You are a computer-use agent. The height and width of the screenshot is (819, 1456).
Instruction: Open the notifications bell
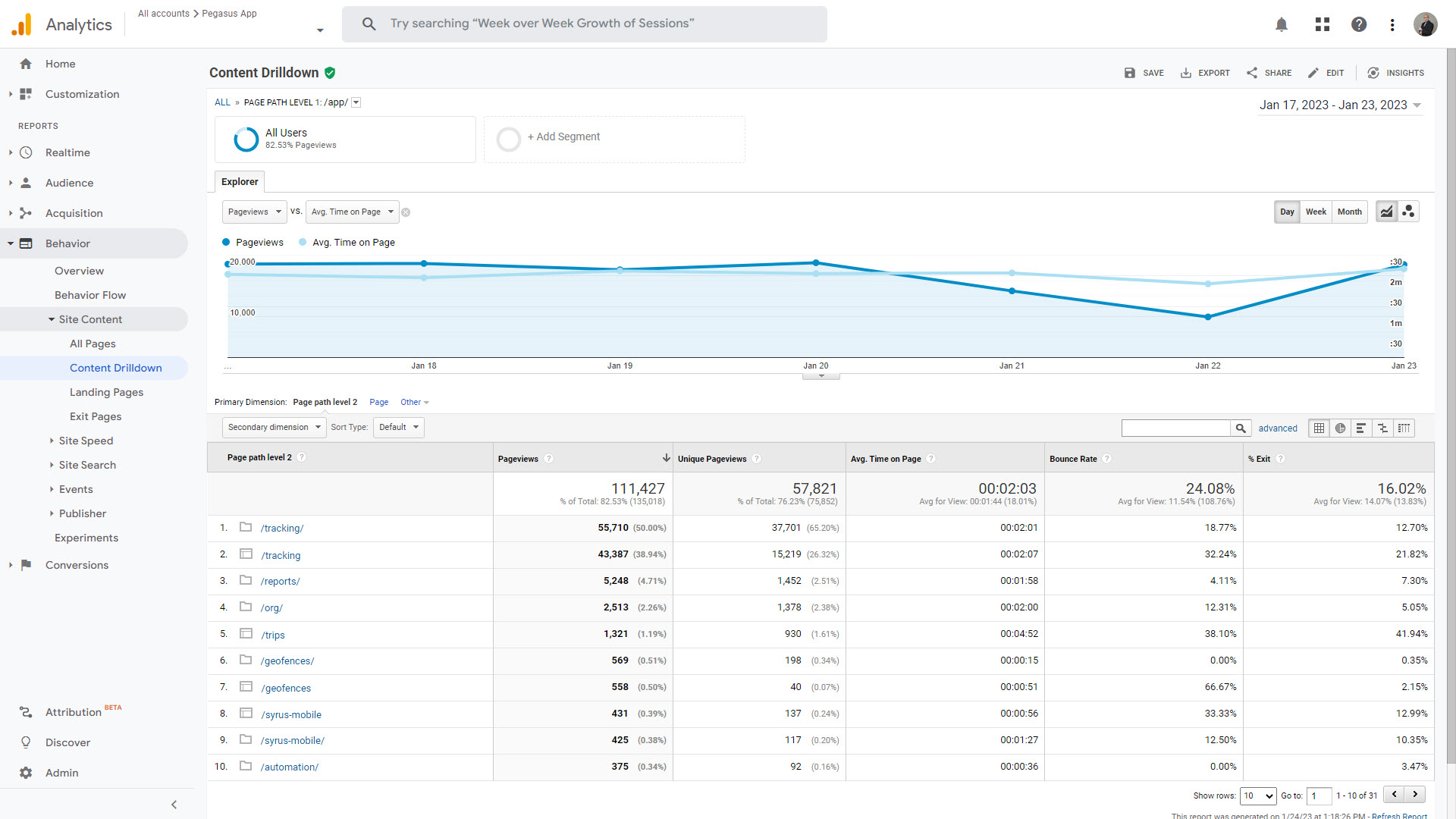(1282, 24)
